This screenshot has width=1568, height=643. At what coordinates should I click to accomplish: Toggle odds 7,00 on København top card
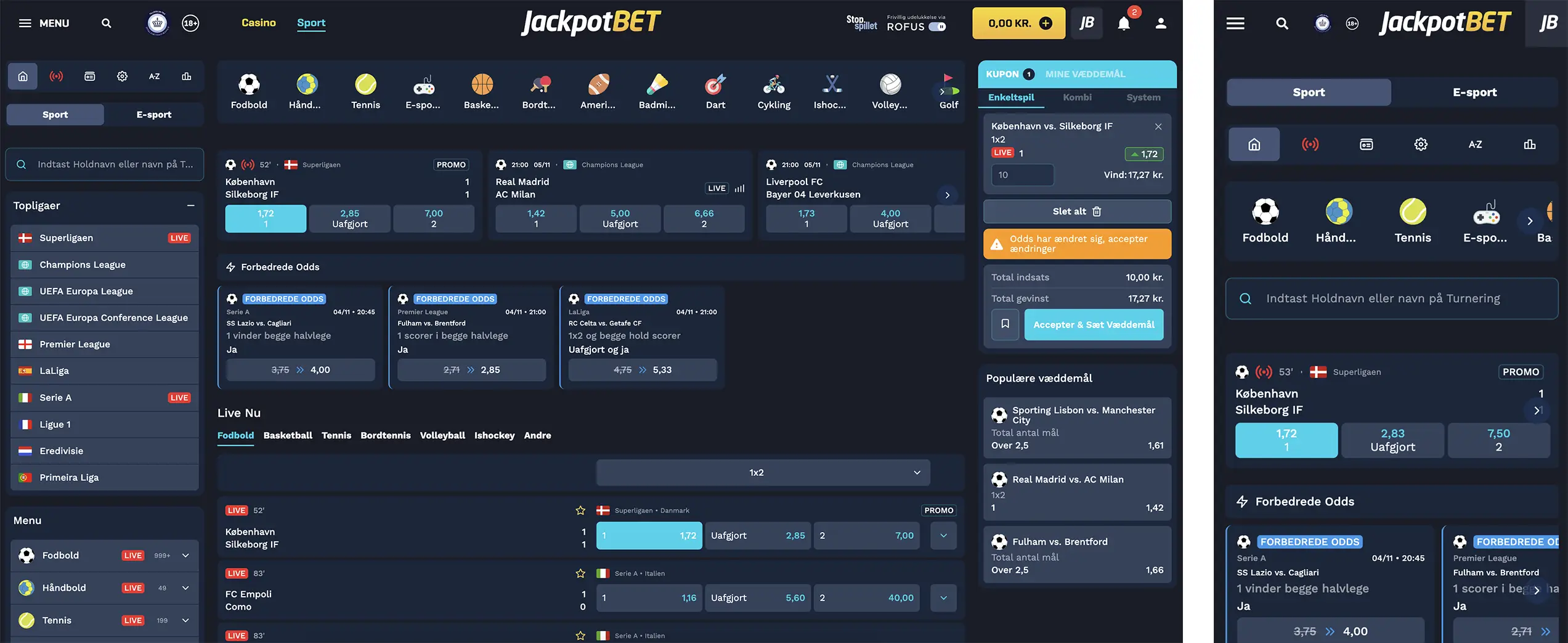tap(434, 219)
